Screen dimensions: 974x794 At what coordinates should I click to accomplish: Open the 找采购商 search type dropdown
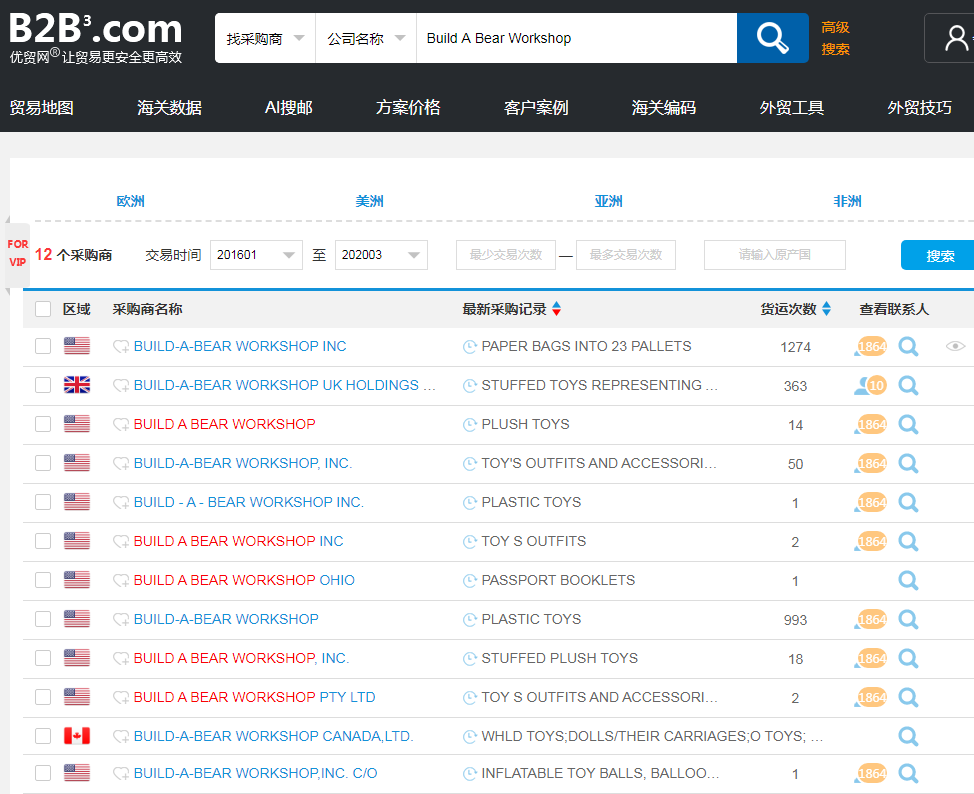point(264,38)
